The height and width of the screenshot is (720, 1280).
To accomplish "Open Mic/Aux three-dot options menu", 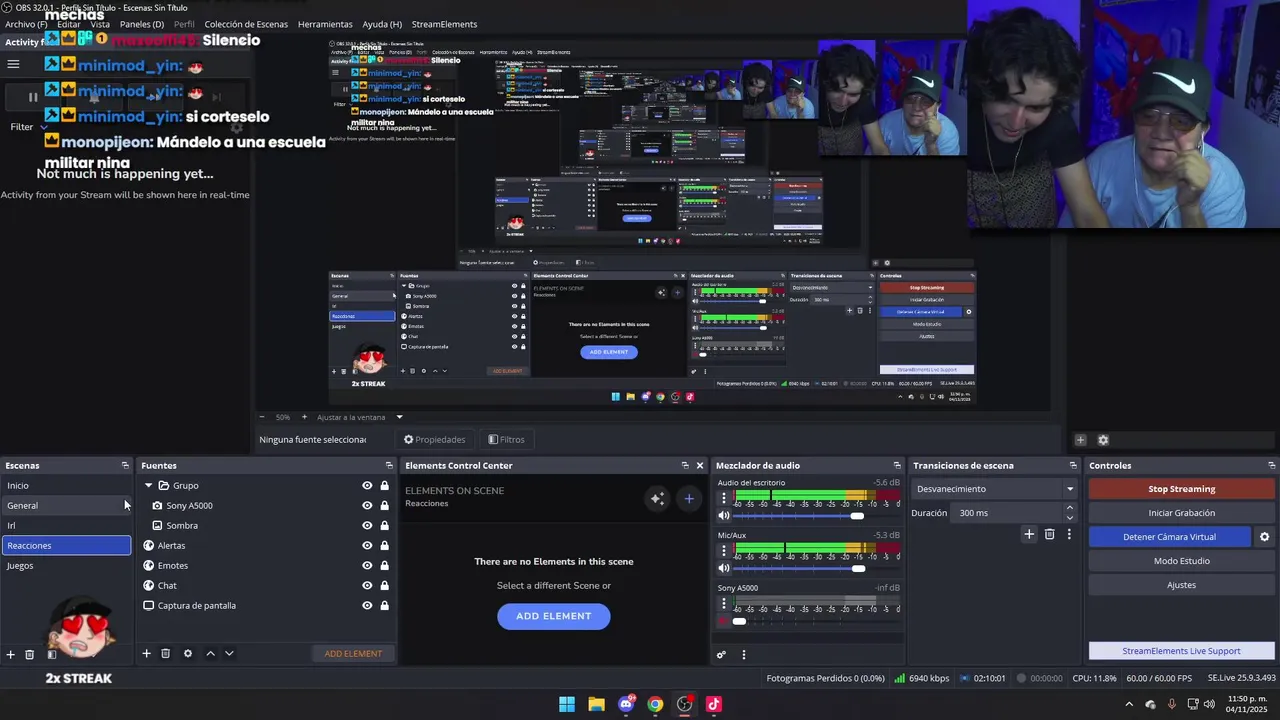I will [x=724, y=550].
